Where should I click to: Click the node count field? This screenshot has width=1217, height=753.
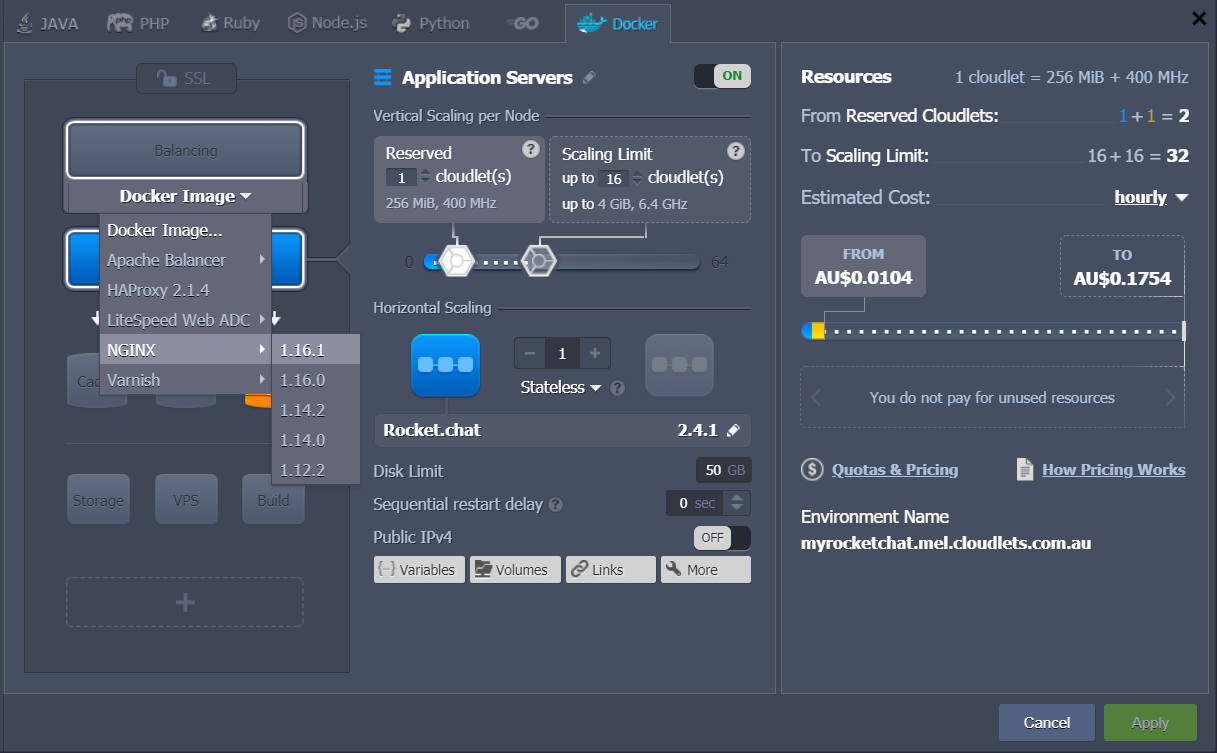tap(562, 353)
